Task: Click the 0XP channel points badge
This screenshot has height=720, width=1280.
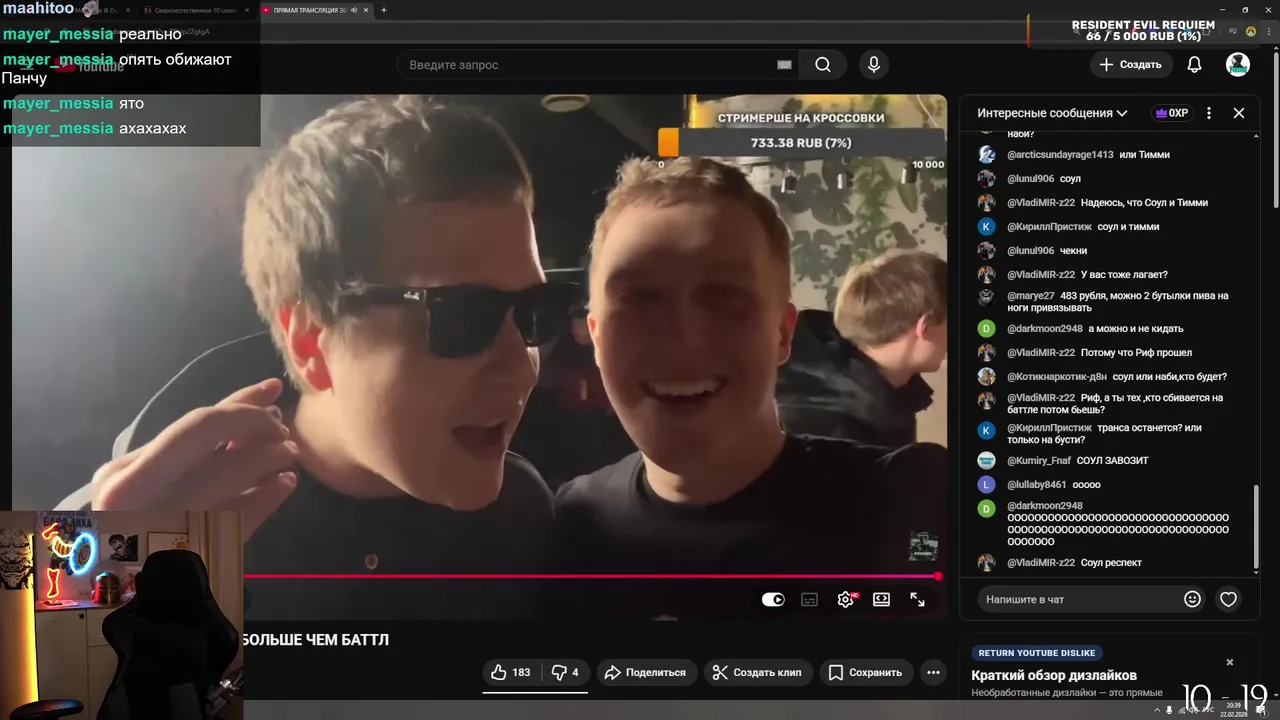Action: coord(1172,113)
